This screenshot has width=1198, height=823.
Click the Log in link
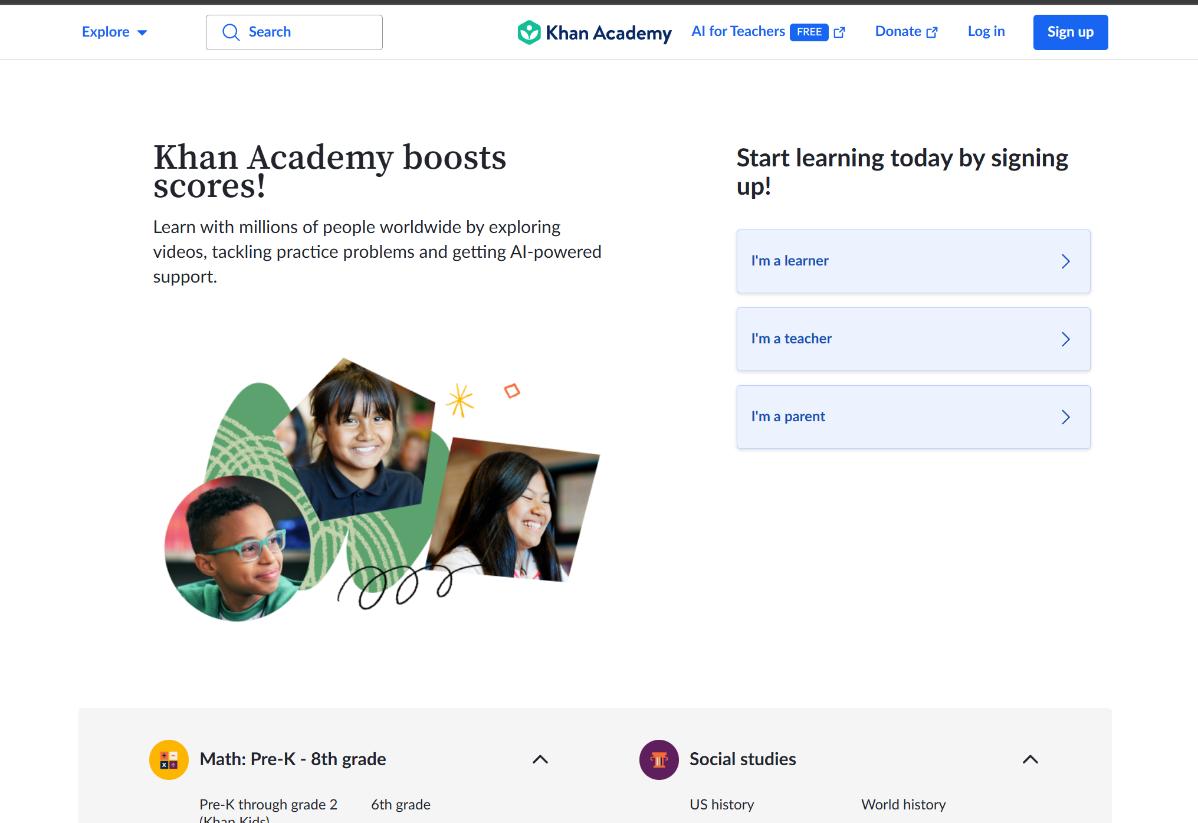986,32
